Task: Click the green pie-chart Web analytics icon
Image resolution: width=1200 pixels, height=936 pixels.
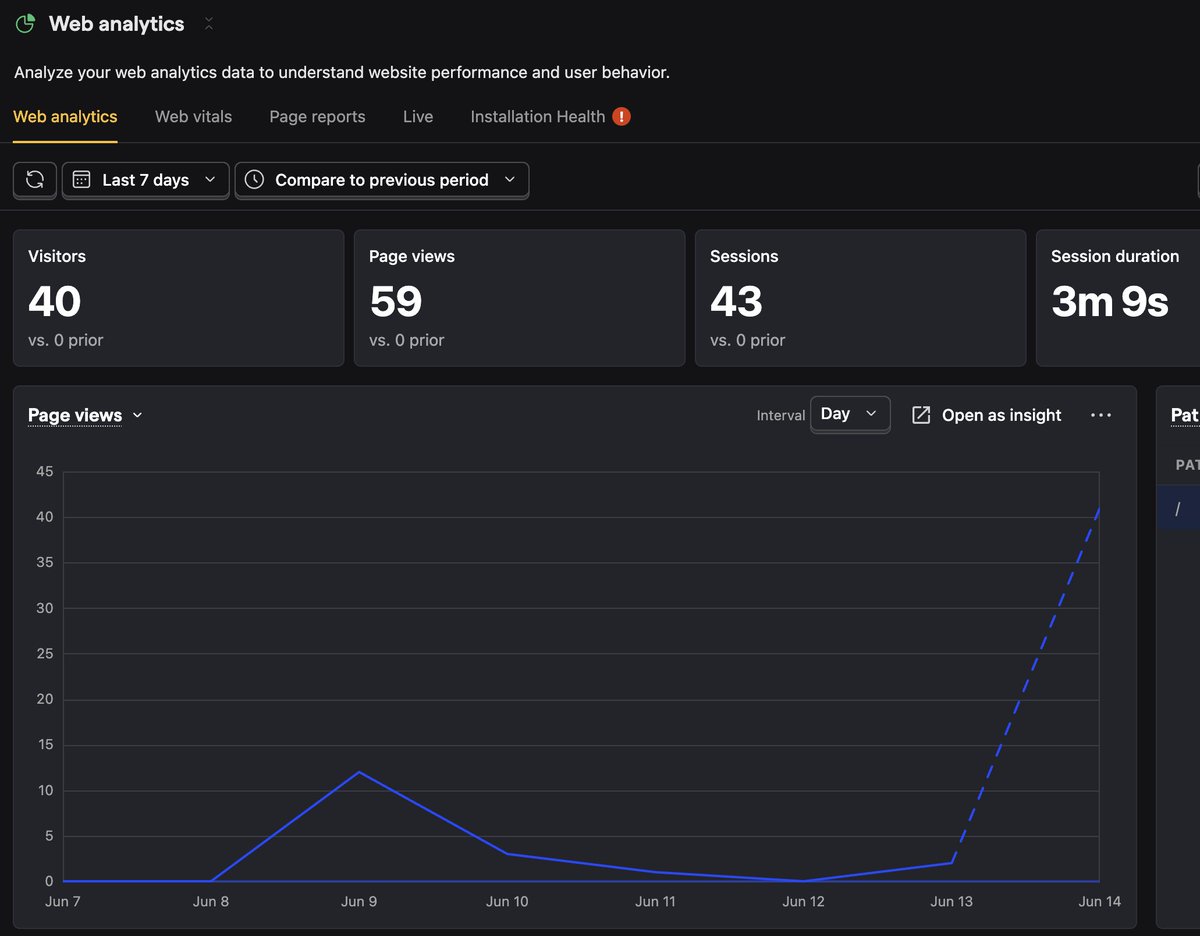Action: pos(26,24)
